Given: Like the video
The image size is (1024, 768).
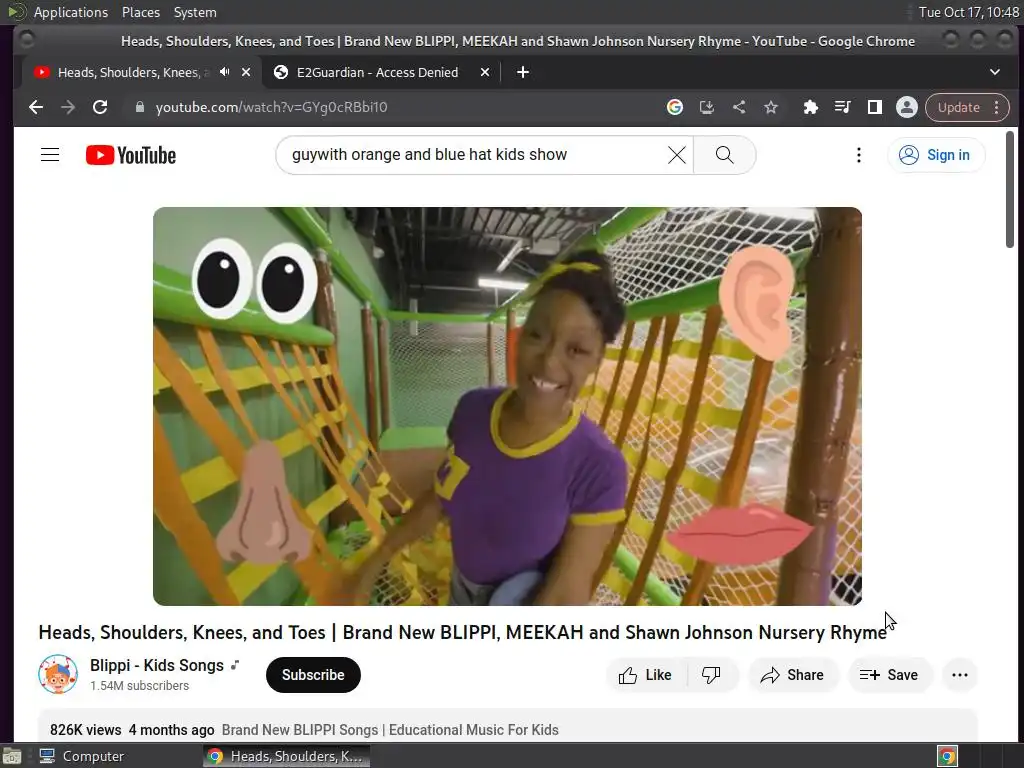Looking at the screenshot, I should [x=646, y=675].
